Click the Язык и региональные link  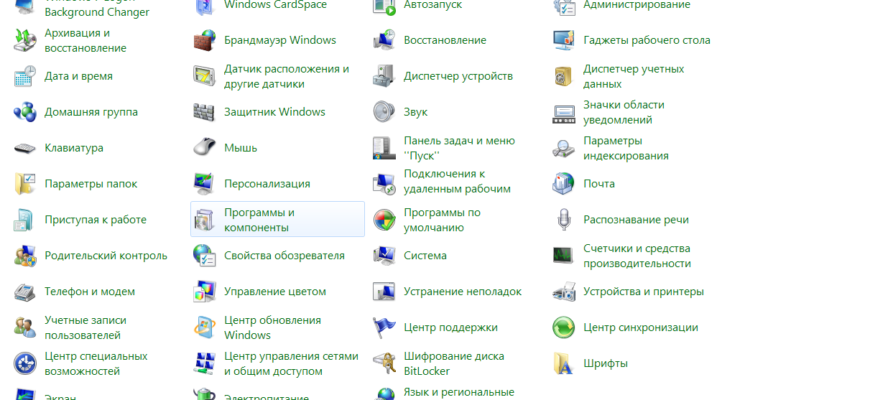pos(459,392)
